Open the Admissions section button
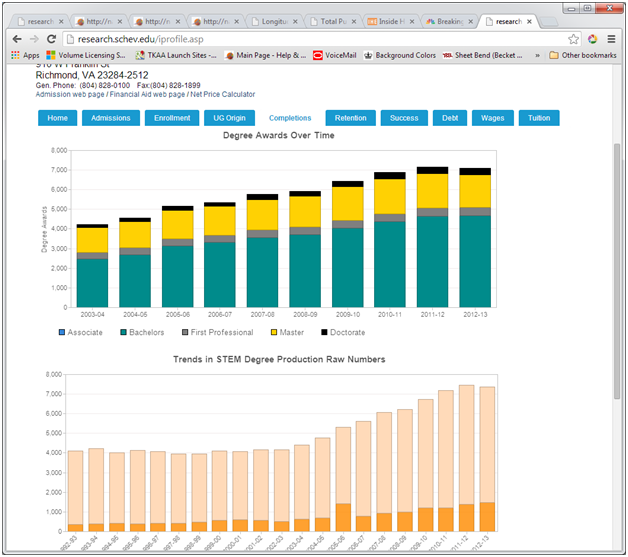The height and width of the screenshot is (557, 628). pos(110,118)
